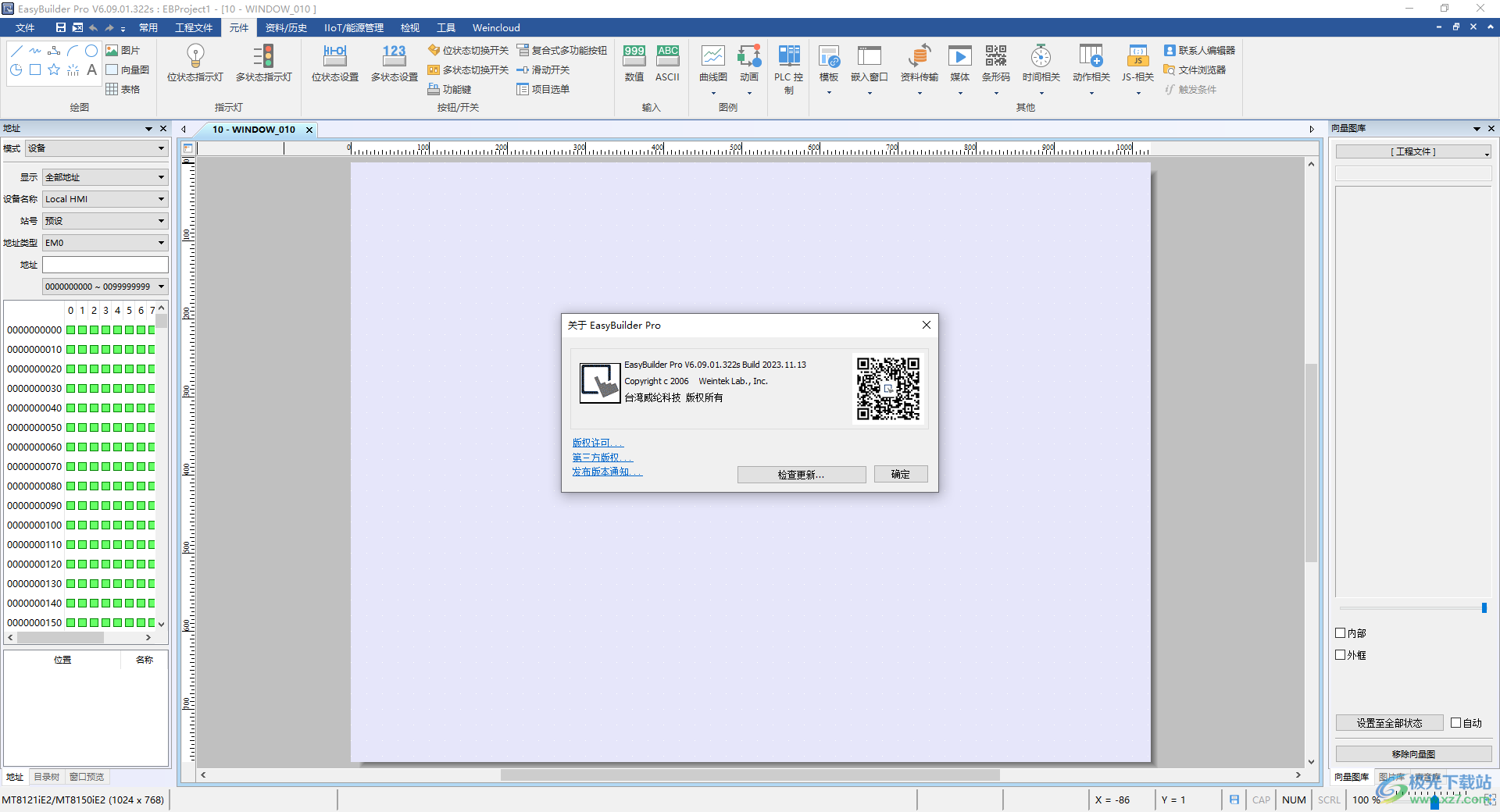
Task: Click the canvas horizontal scrollbar
Action: 750,775
